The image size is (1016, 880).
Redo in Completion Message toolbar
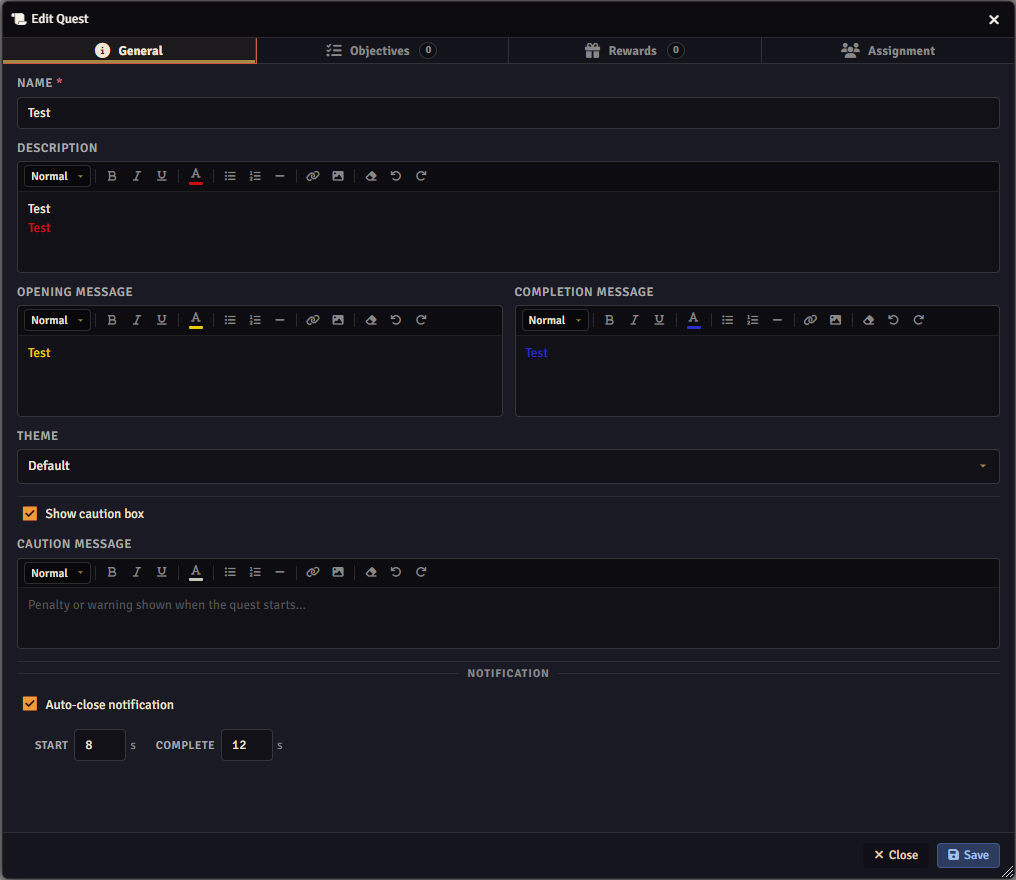(918, 320)
